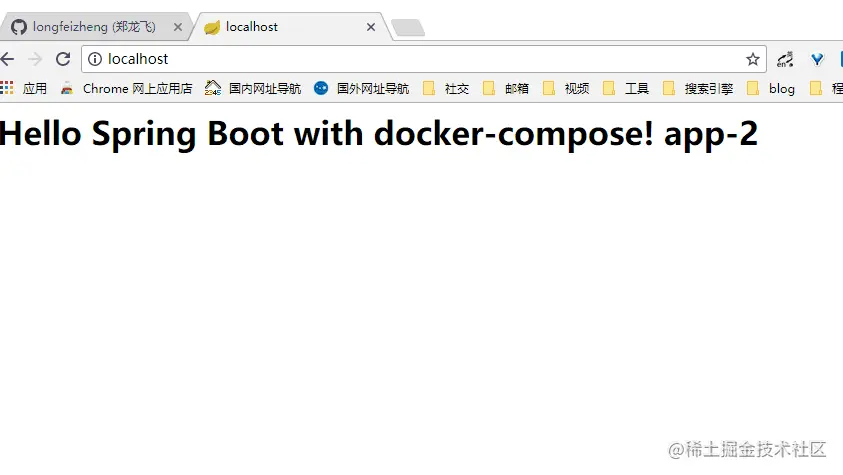Click the Spring leaf favicon on localhost tab
This screenshot has width=843, height=475.
pyautogui.click(x=212, y=27)
